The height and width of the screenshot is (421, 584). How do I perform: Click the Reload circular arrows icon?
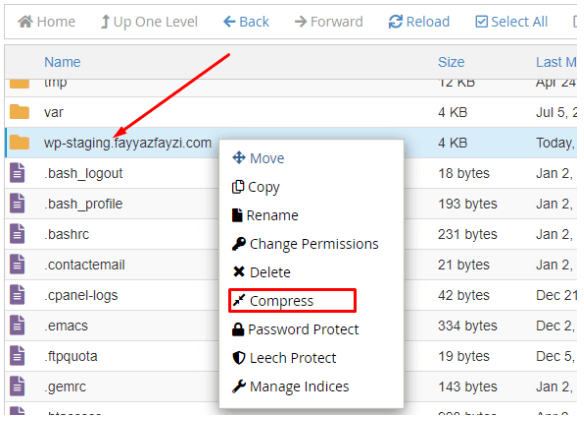pos(395,22)
